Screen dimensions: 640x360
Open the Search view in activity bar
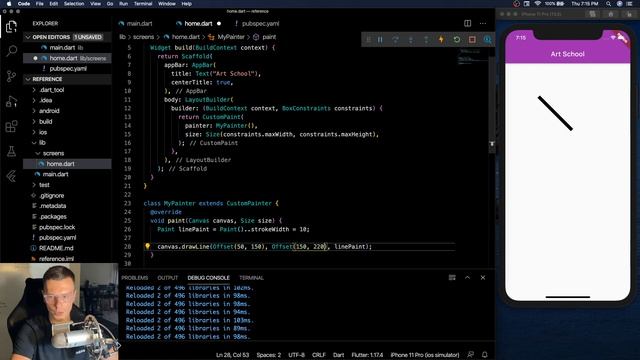click(x=11, y=51)
